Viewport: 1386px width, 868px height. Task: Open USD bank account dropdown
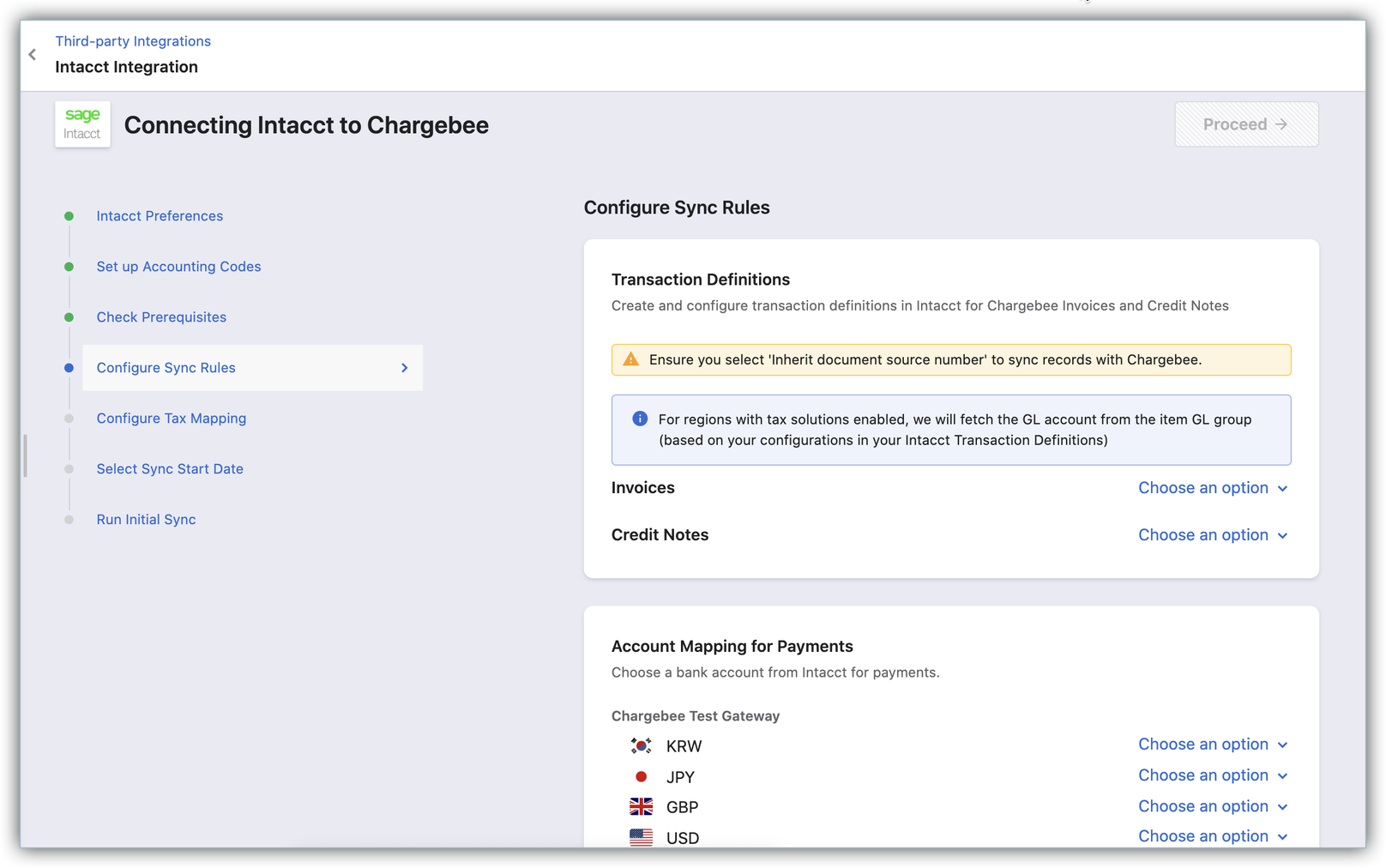1213,836
